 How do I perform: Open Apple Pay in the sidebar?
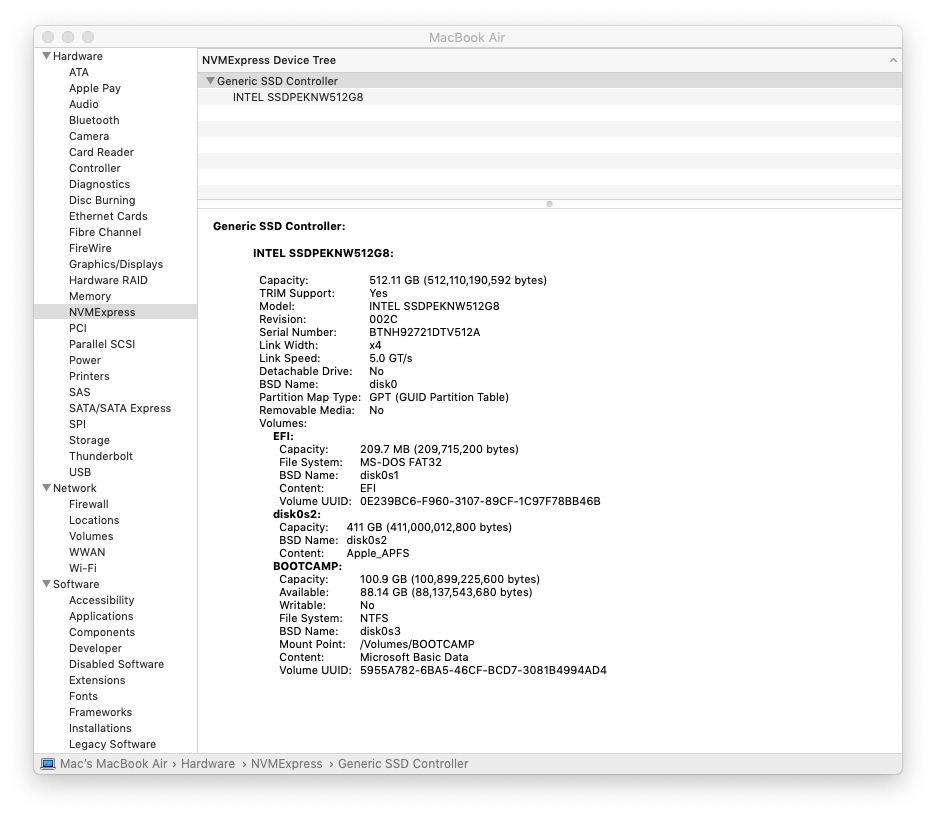point(95,88)
